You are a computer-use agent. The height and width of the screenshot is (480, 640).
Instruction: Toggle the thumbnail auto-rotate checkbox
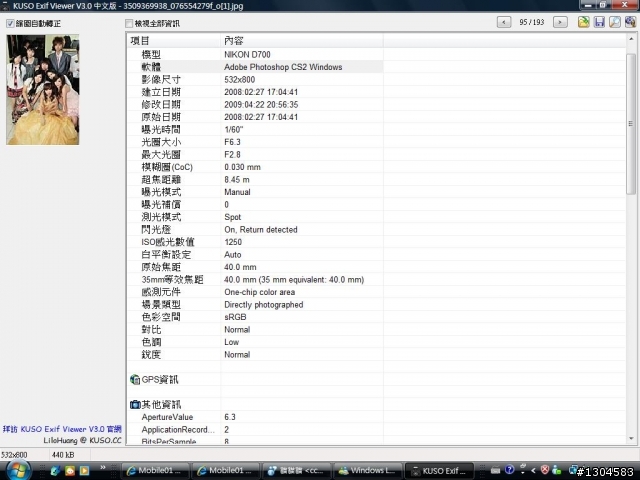(10, 24)
